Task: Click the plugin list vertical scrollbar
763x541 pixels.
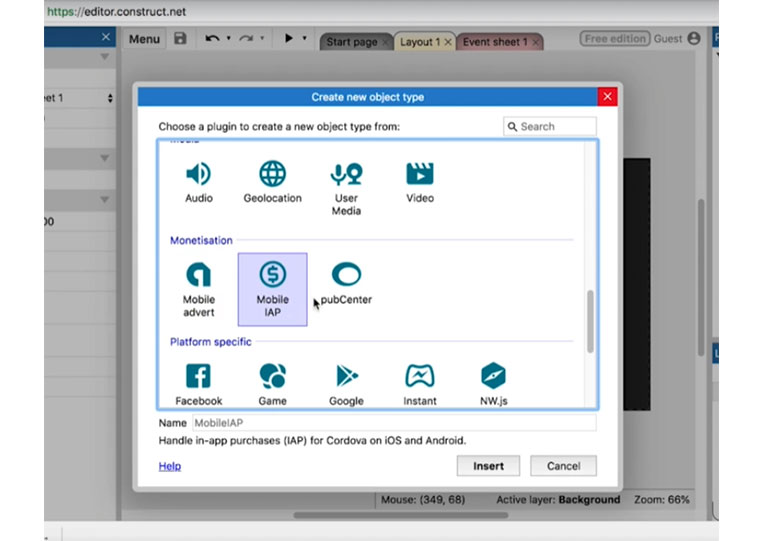Action: [x=590, y=321]
